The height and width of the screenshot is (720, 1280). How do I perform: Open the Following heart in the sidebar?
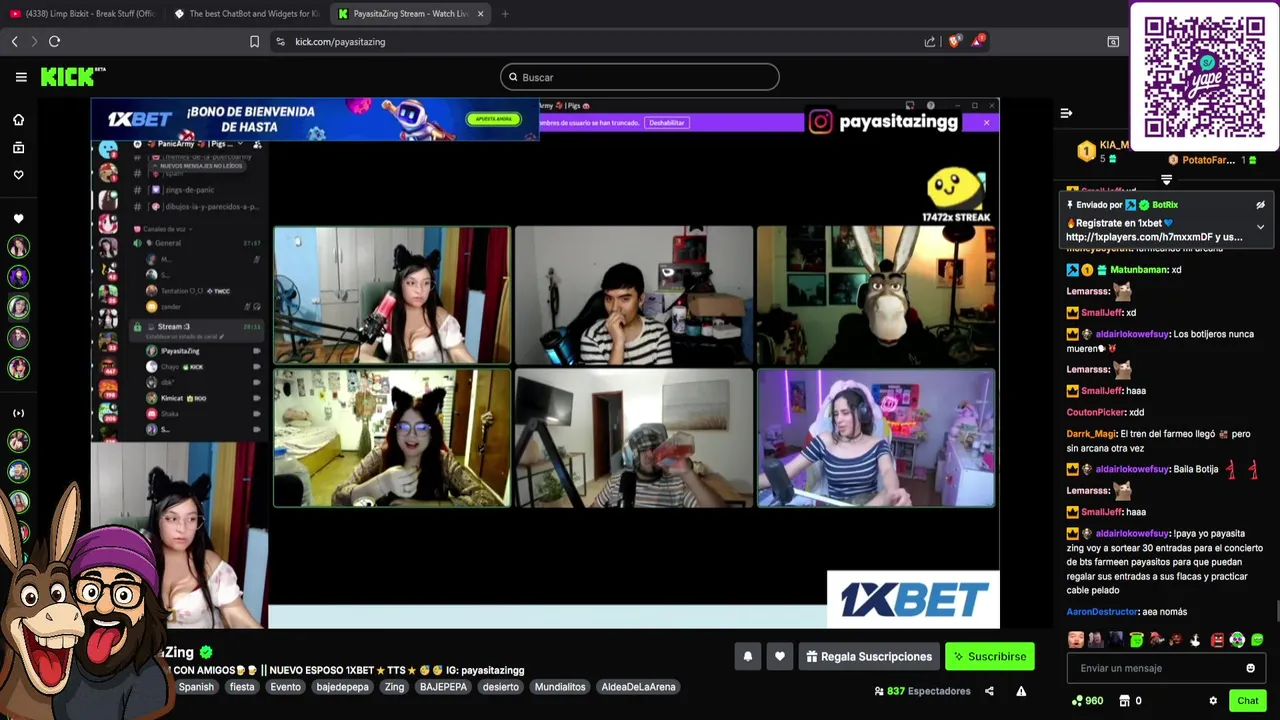[x=18, y=175]
